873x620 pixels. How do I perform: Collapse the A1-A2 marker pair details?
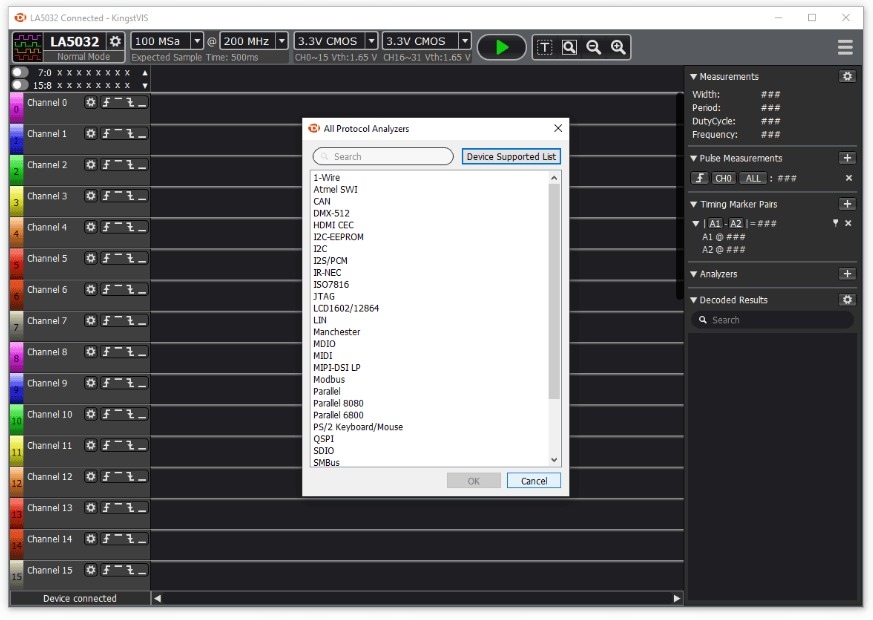point(695,224)
